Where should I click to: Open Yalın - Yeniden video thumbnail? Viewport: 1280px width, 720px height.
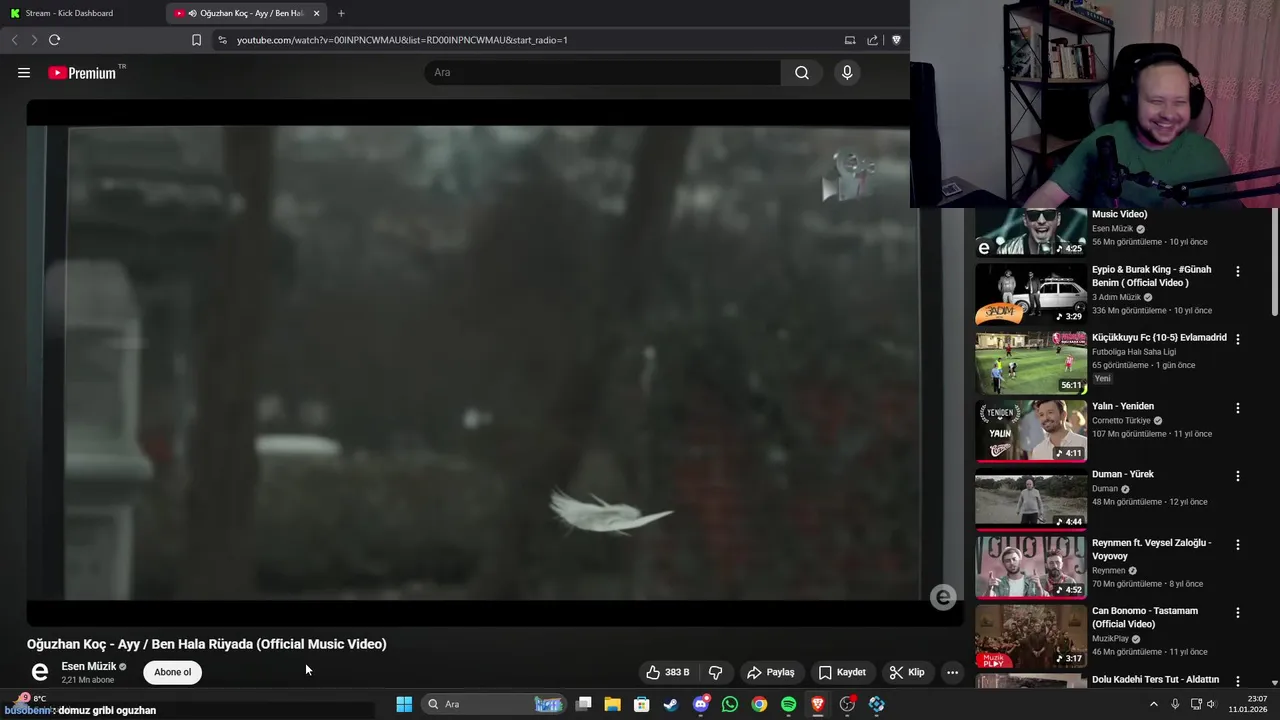point(1031,431)
